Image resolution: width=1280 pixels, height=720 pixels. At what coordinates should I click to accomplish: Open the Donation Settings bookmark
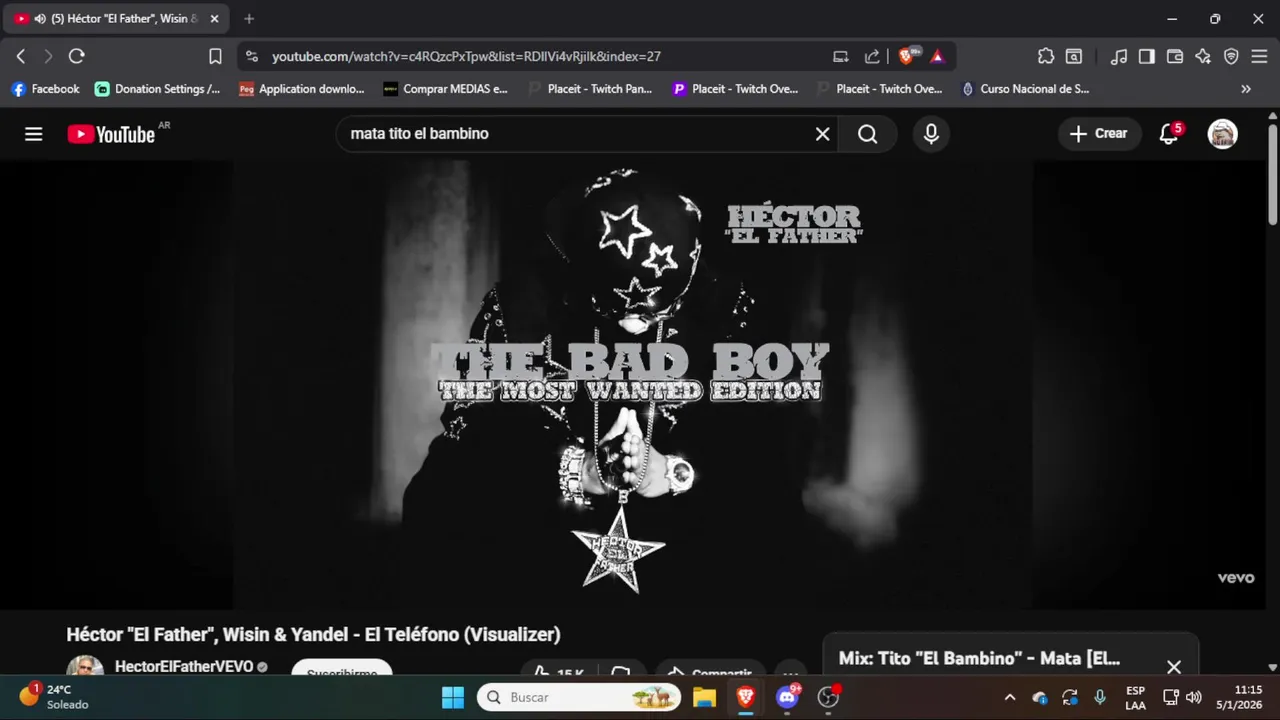[x=158, y=89]
